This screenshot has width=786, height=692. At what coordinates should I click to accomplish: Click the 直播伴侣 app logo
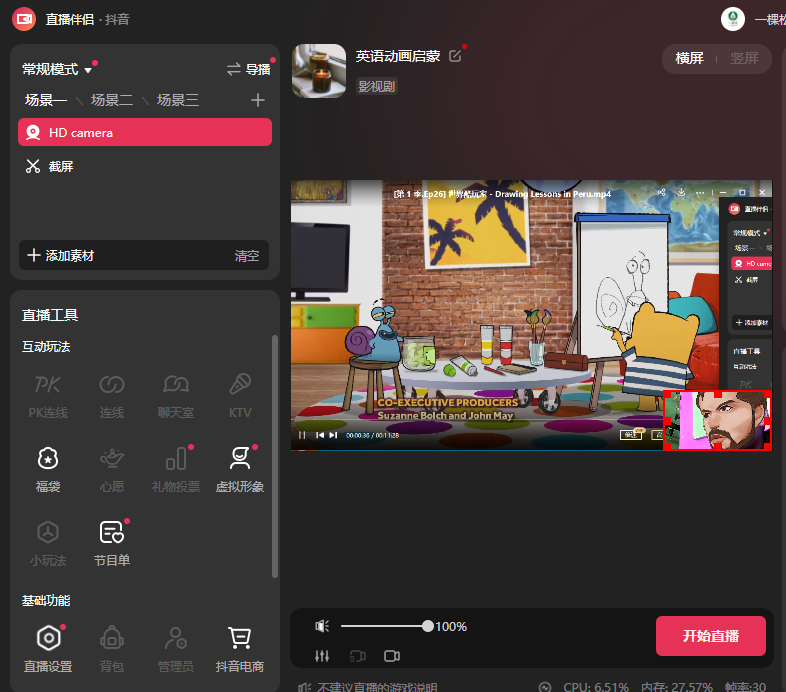pyautogui.click(x=24, y=19)
